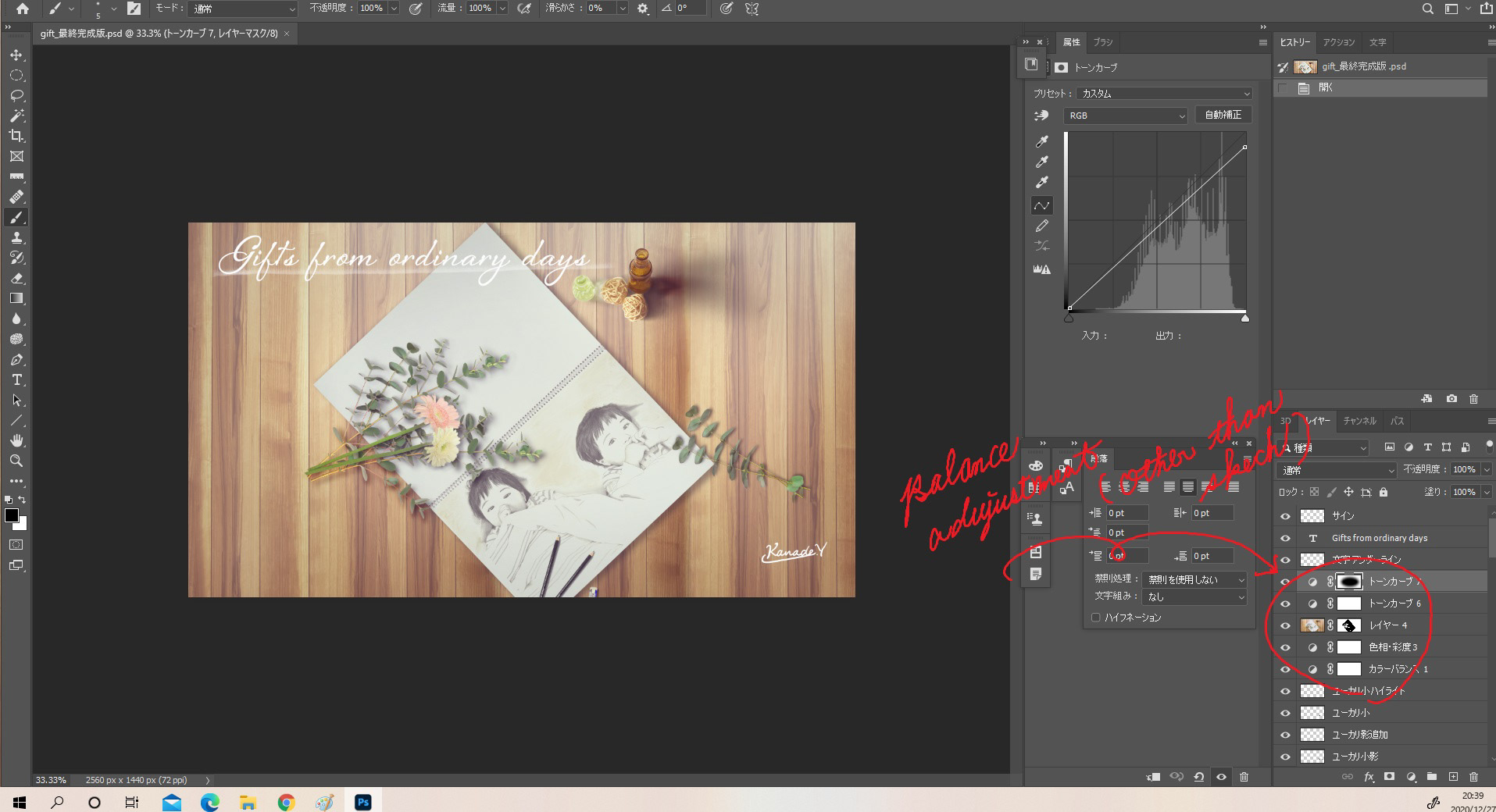Screen dimensions: 1496x812
Task: Select the Magic Wand tool
Action: pos(16,116)
